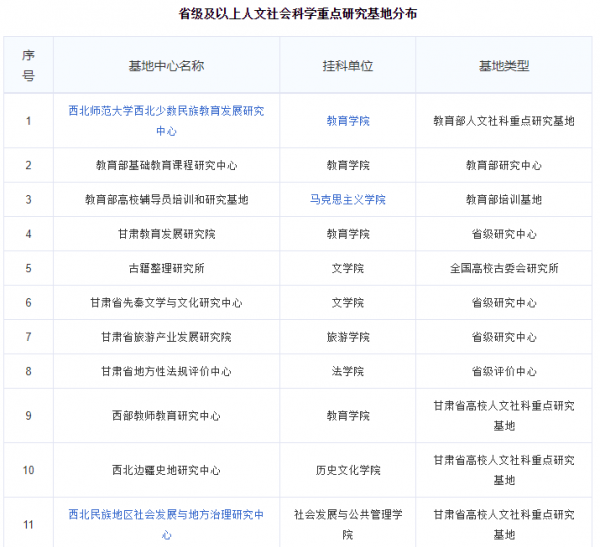Image resolution: width=600 pixels, height=547 pixels.
Task: Select 甘肃省地方性法规评价中心 cell
Action: pyautogui.click(x=166, y=371)
